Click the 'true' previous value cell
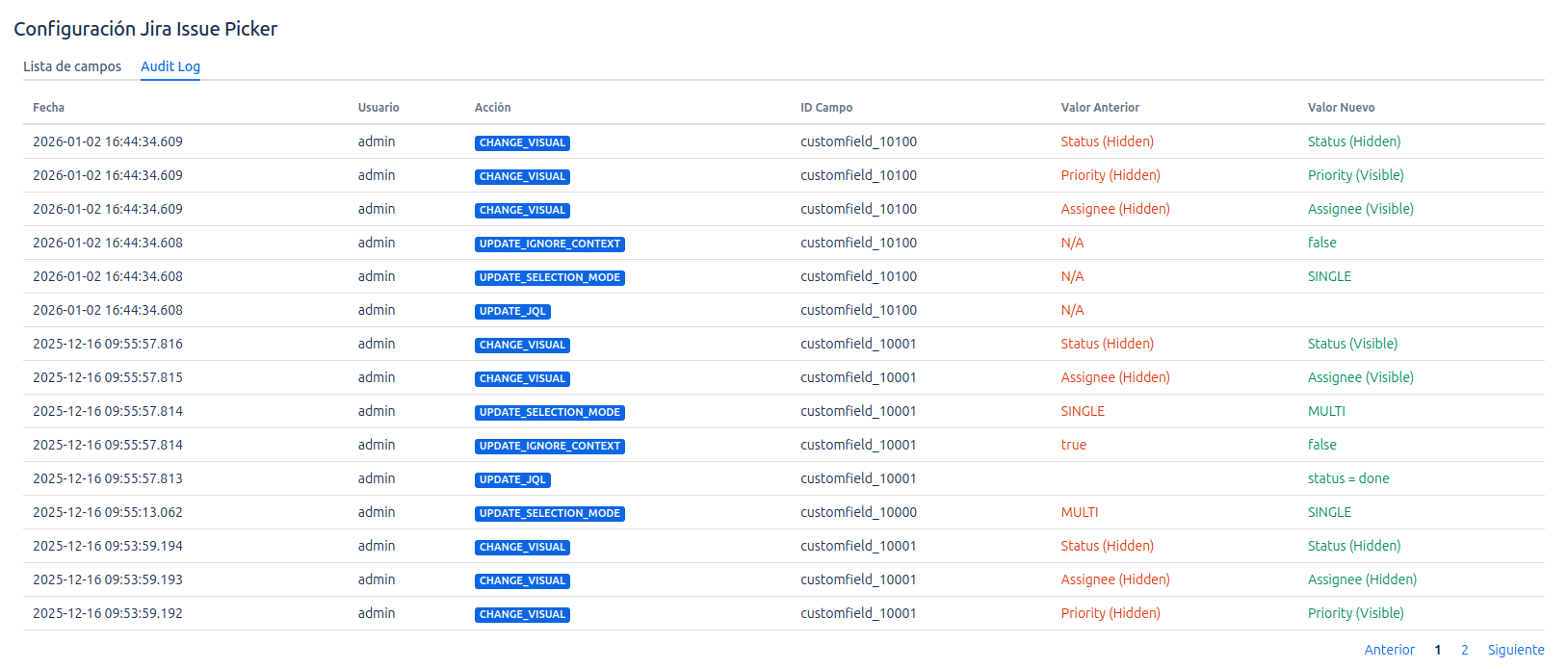This screenshot has width=1568, height=669. click(x=1073, y=445)
